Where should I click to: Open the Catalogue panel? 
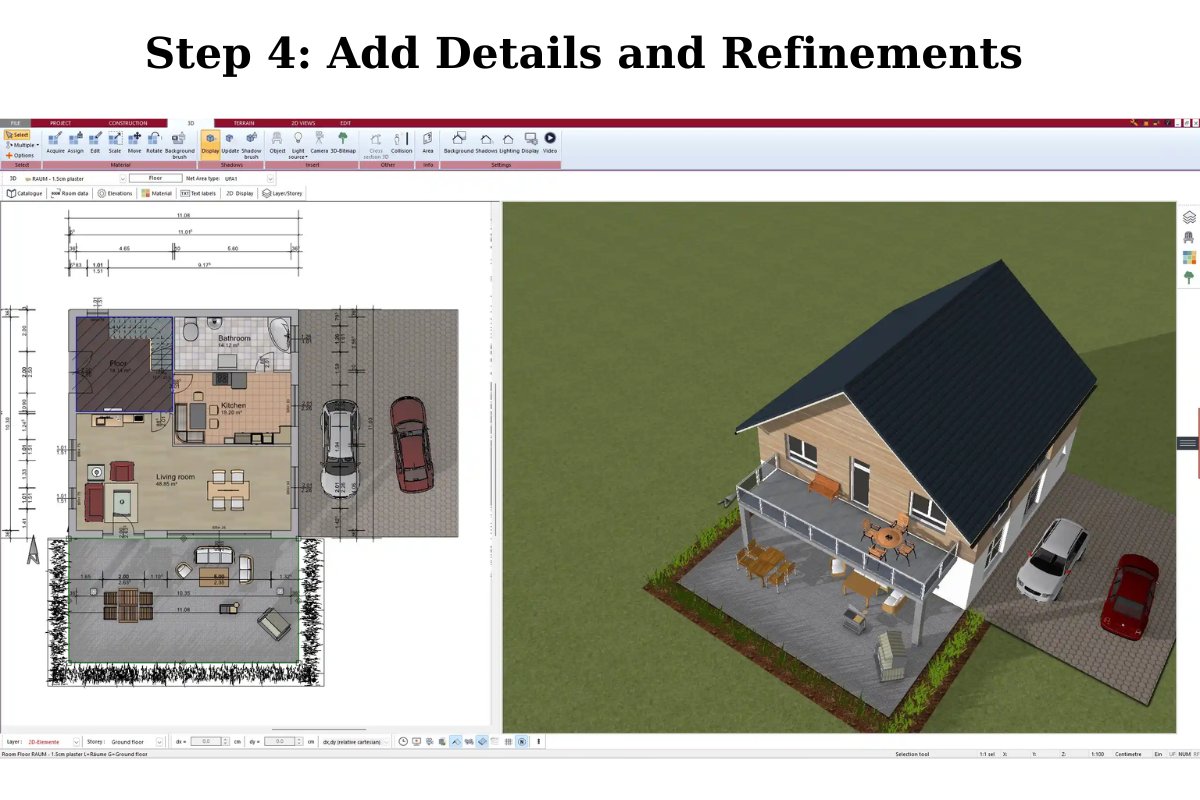[26, 193]
